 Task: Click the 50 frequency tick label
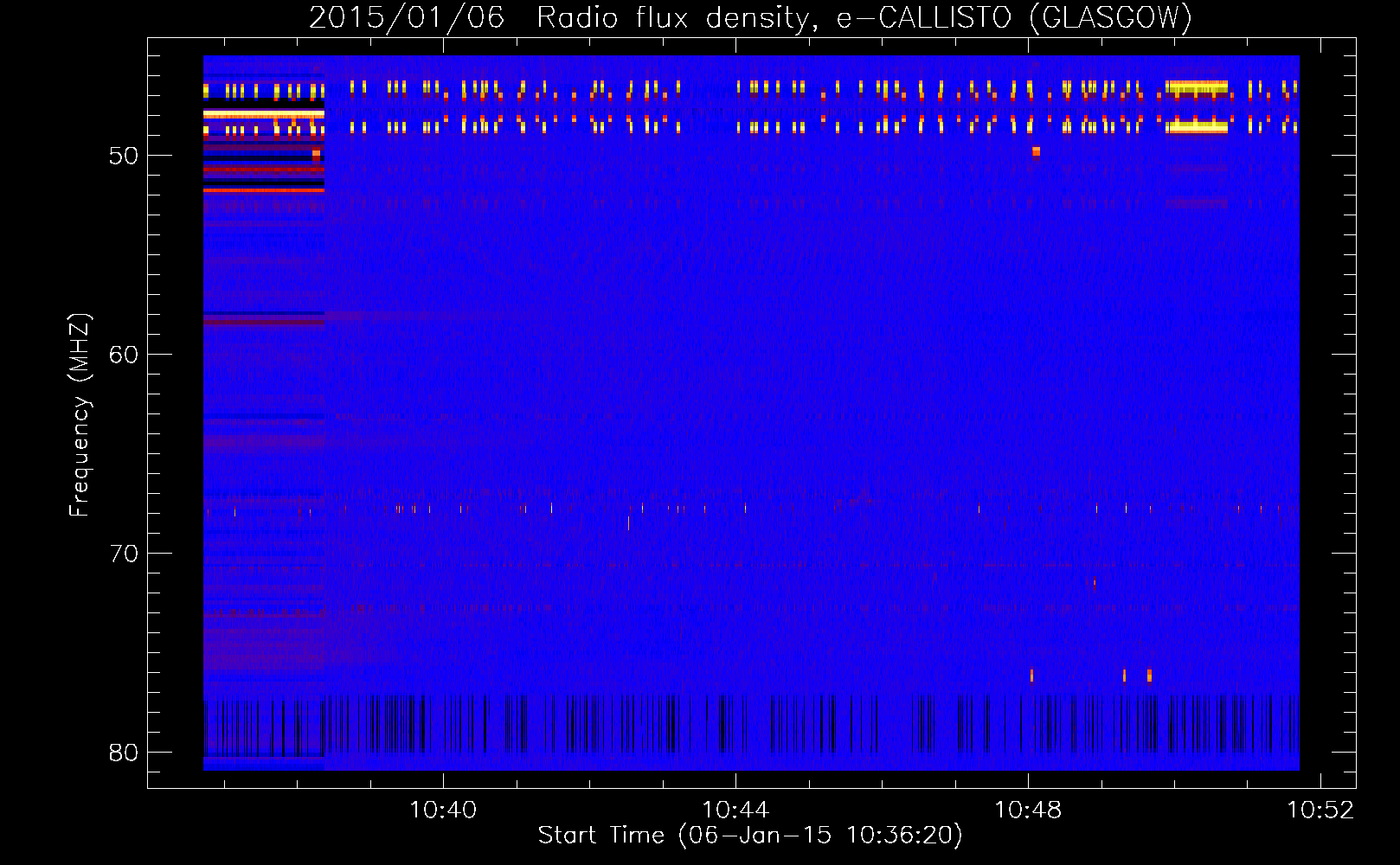pos(124,156)
